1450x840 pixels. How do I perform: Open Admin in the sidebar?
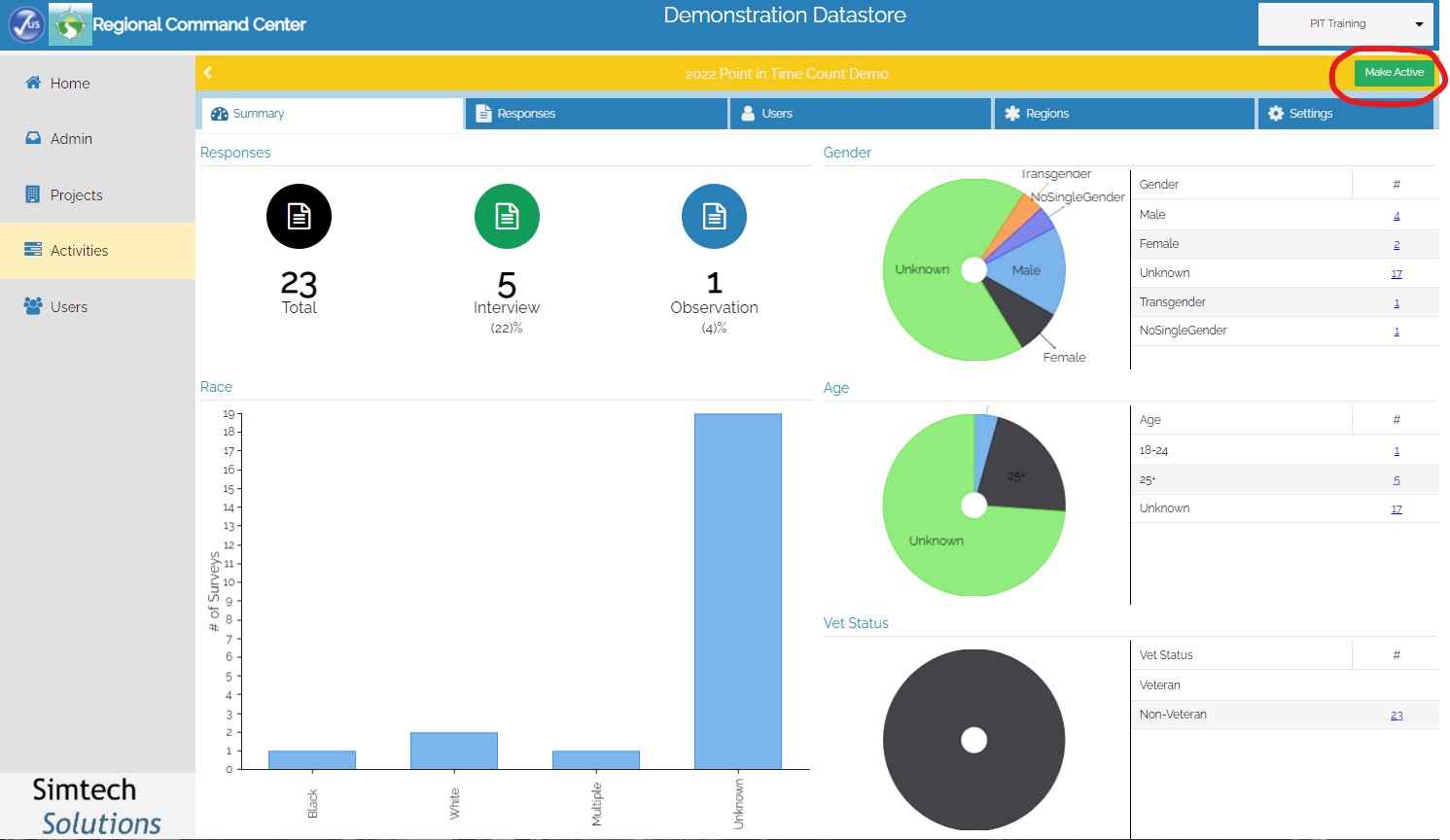[71, 139]
